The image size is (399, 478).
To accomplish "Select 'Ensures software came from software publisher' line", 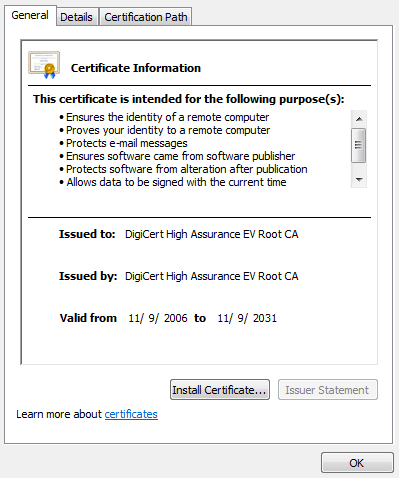I will [177, 156].
